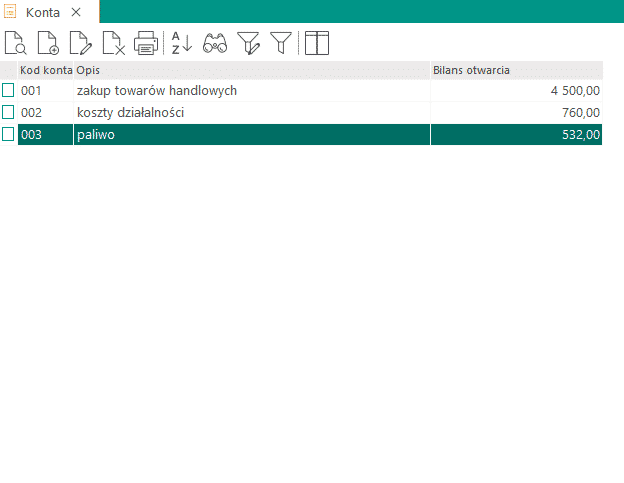
Task: Open the preview document icon with magnifier
Action: (x=16, y=43)
